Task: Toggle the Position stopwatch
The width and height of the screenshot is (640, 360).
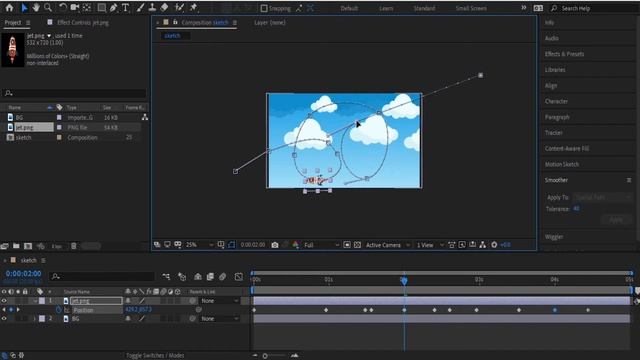Action: click(58, 310)
